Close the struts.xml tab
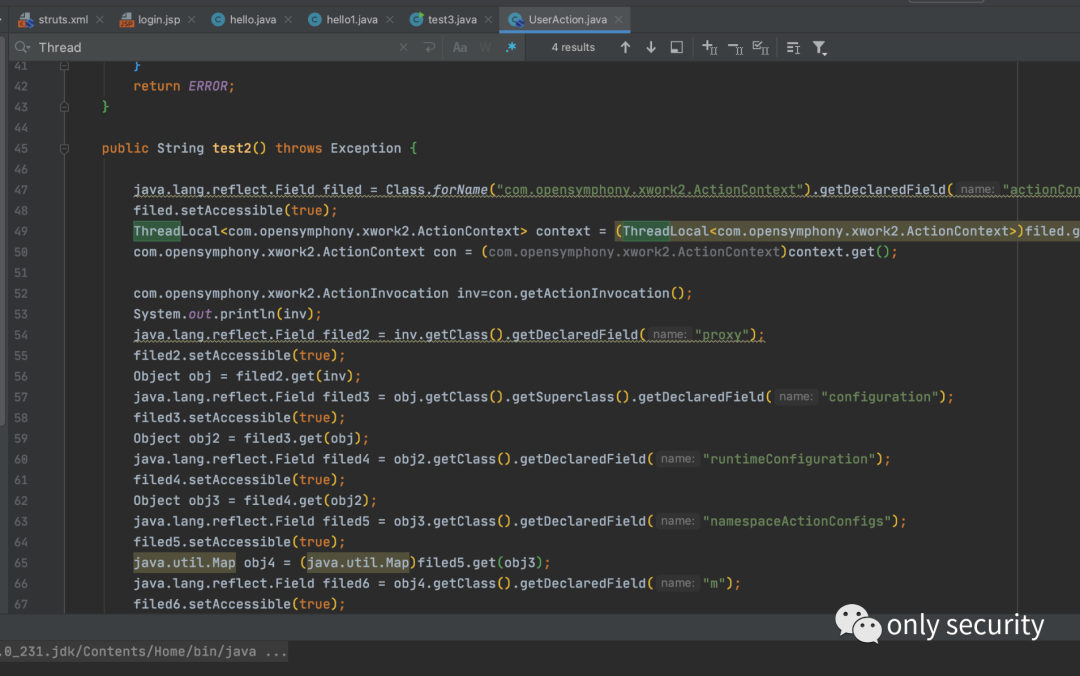The width and height of the screenshot is (1080, 676). 100,19
